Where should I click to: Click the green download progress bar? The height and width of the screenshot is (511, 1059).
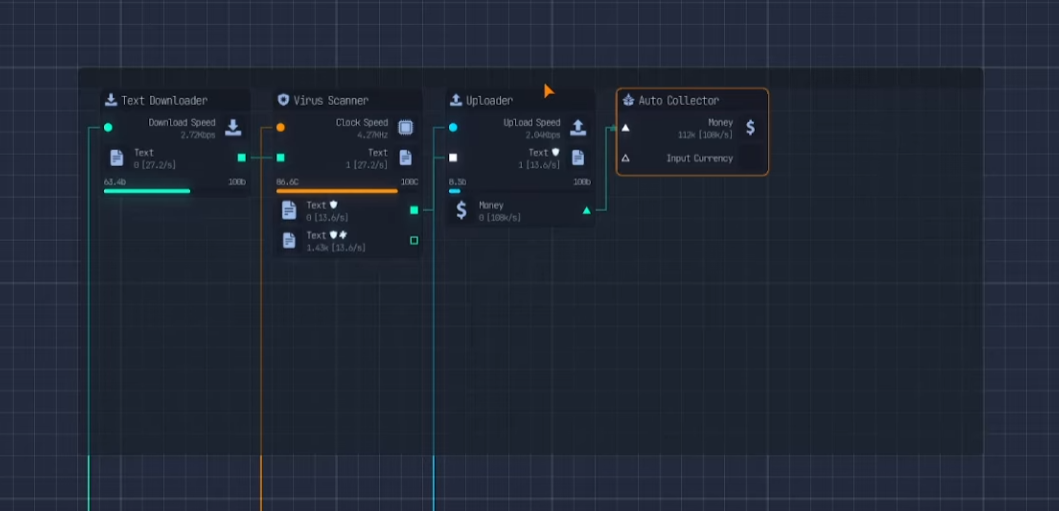point(147,190)
